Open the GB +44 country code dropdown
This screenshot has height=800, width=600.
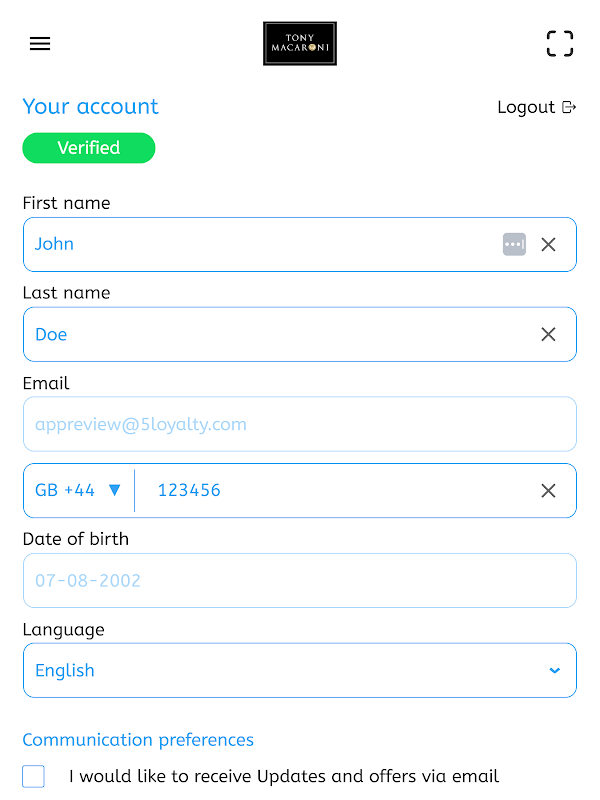click(78, 490)
